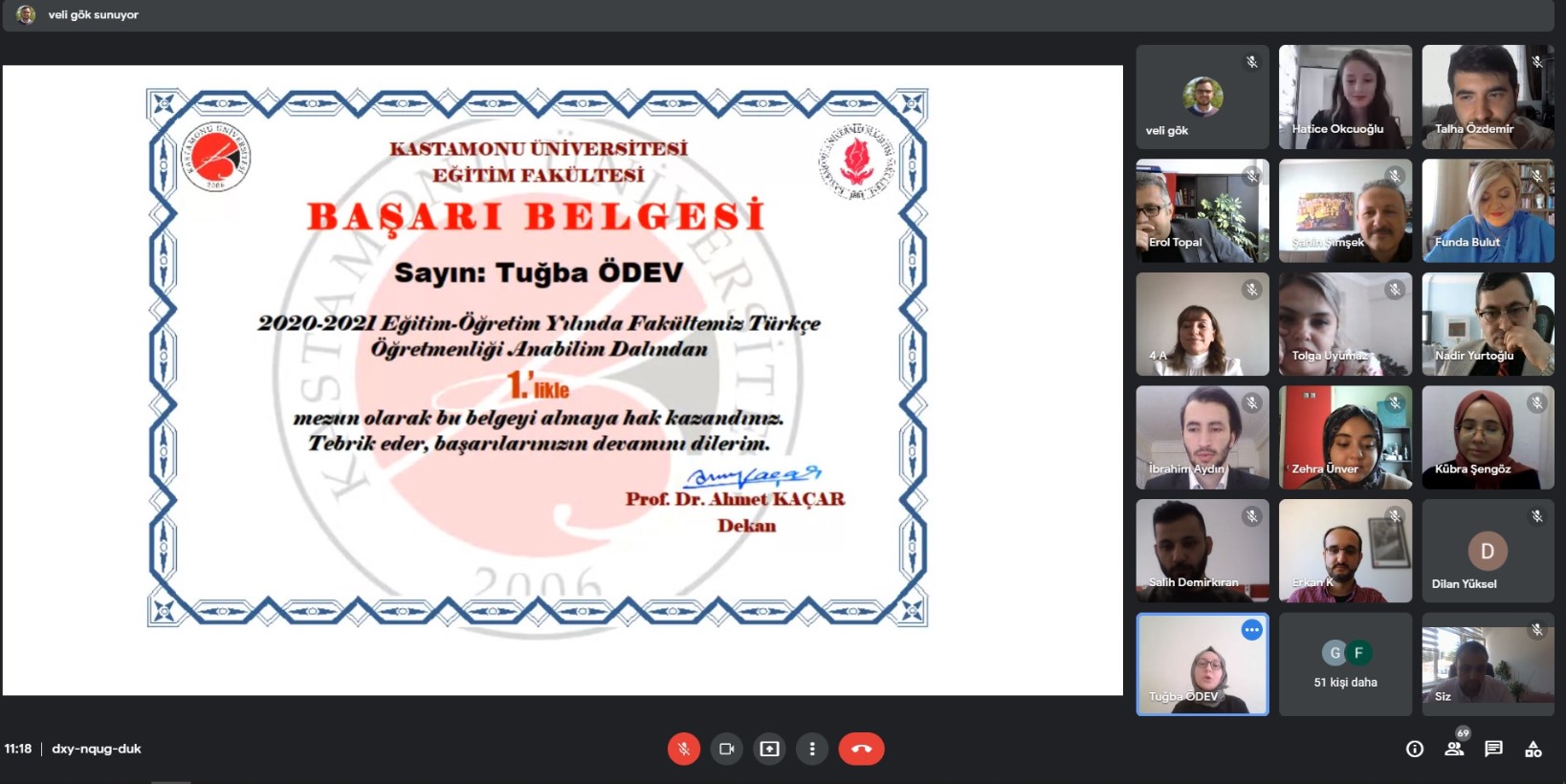Select Funda Bulut's video tile
The width and height of the screenshot is (1566, 784).
1488,210
